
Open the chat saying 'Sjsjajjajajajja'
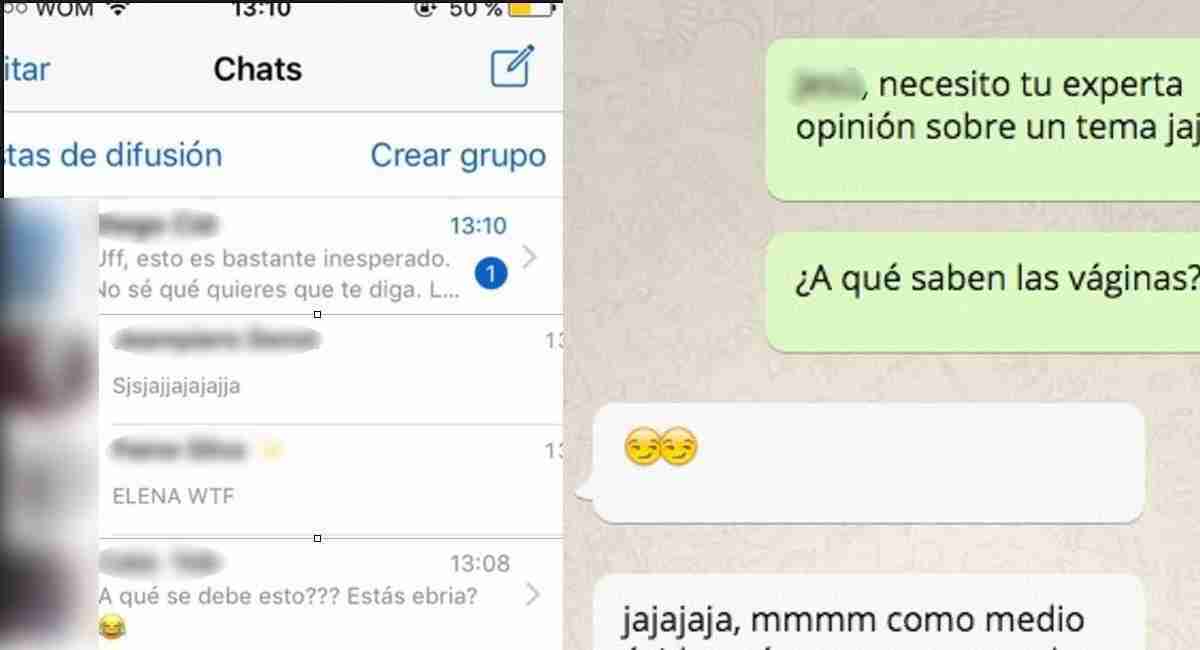pos(330,368)
